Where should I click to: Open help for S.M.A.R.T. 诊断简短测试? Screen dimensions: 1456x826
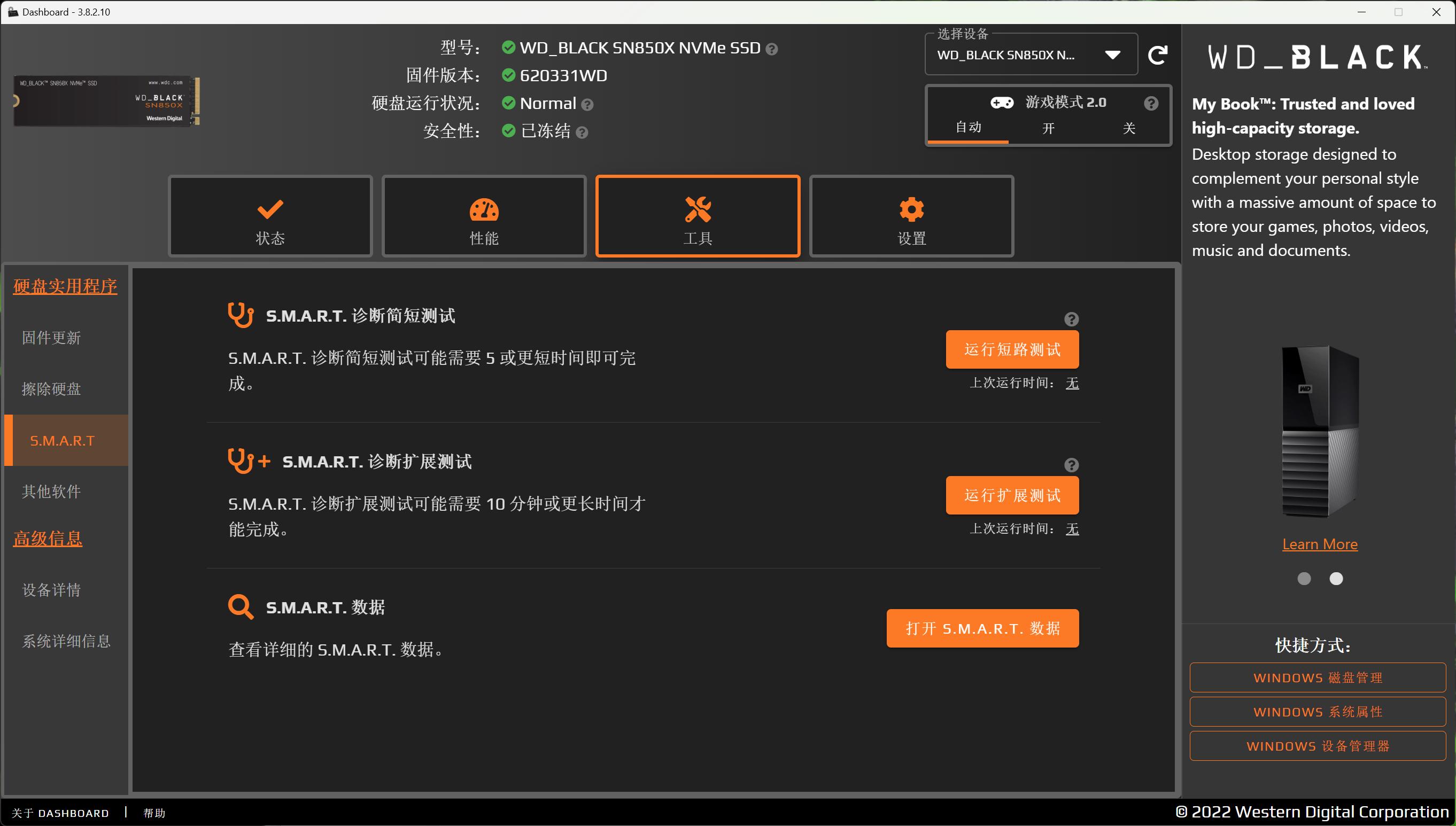(1071, 319)
